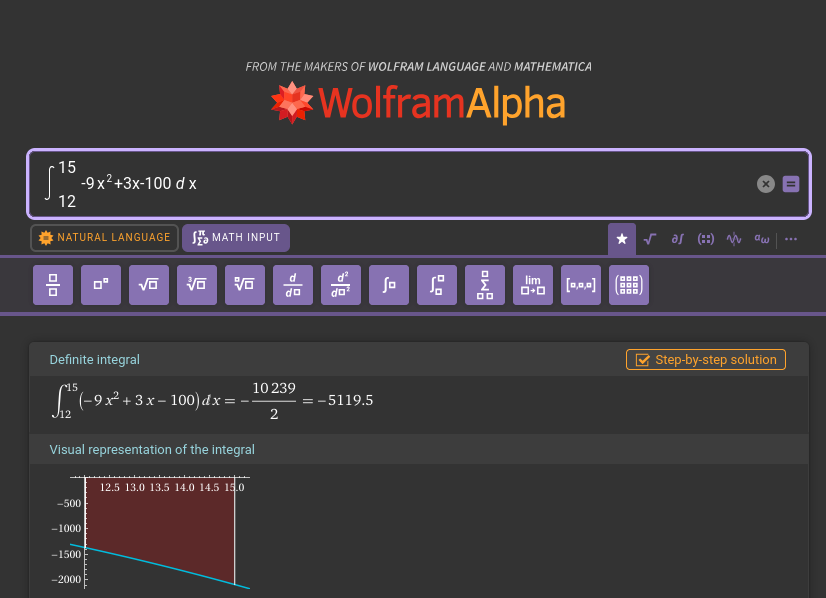
Task: Insert a fraction template
Action: pyautogui.click(x=53, y=285)
